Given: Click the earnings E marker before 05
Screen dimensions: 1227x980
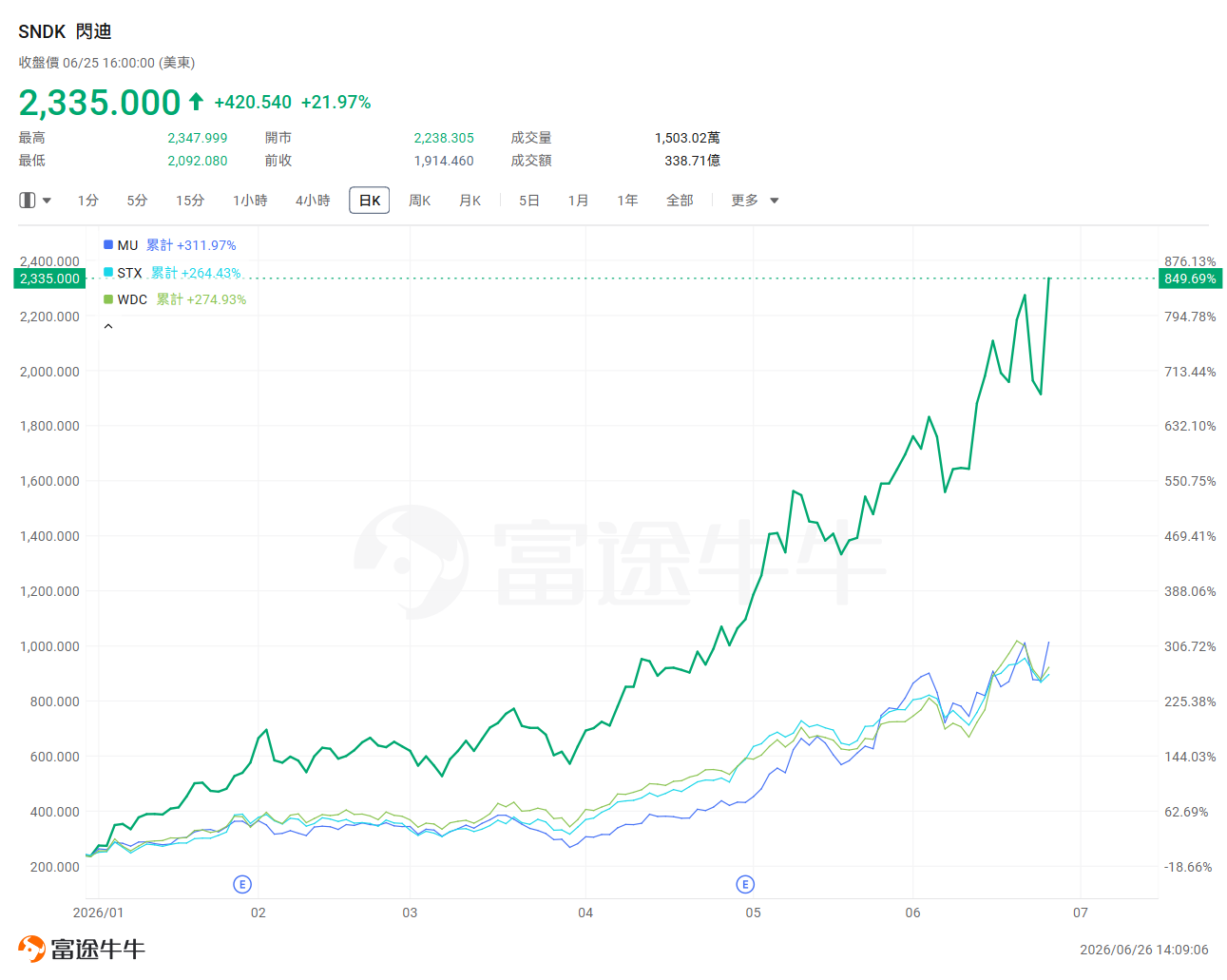Looking at the screenshot, I should tap(745, 885).
